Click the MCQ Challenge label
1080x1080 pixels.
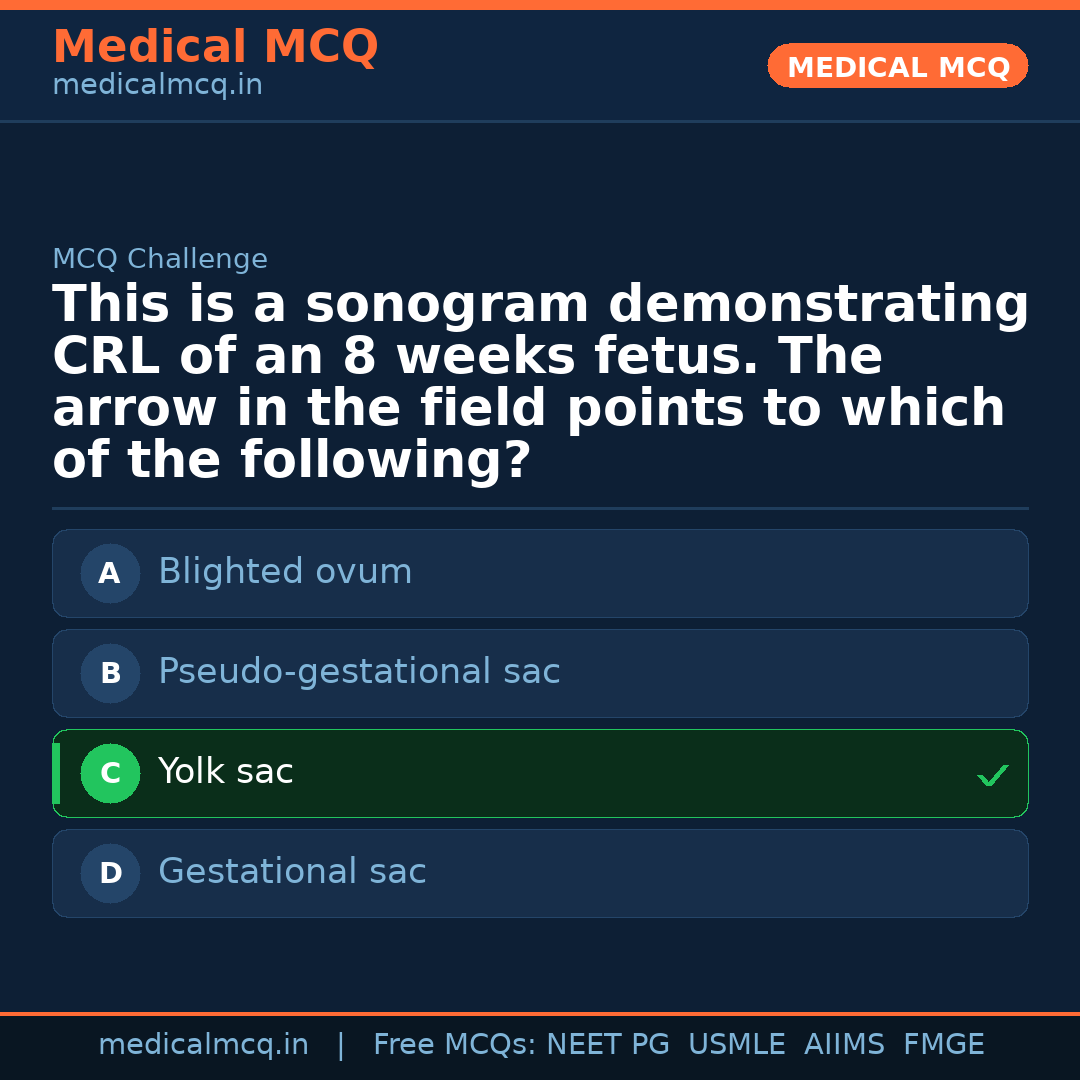[x=160, y=260]
